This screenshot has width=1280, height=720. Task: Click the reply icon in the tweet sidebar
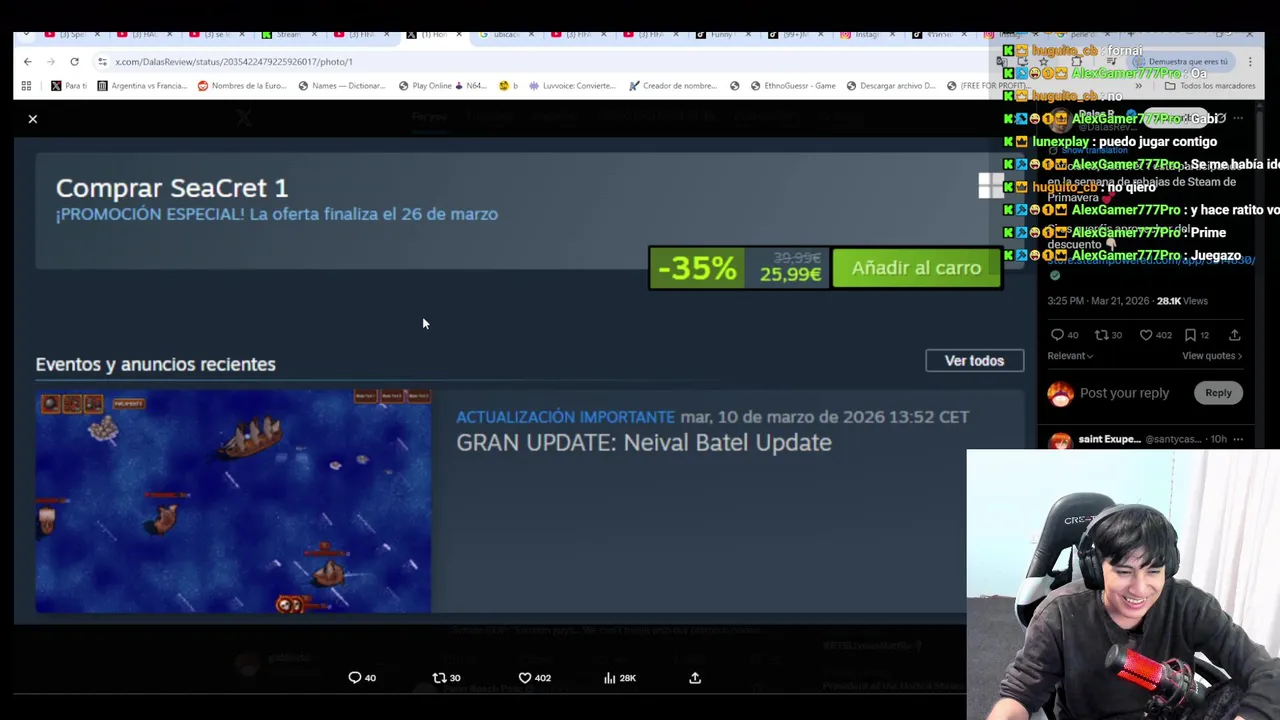coord(1057,335)
